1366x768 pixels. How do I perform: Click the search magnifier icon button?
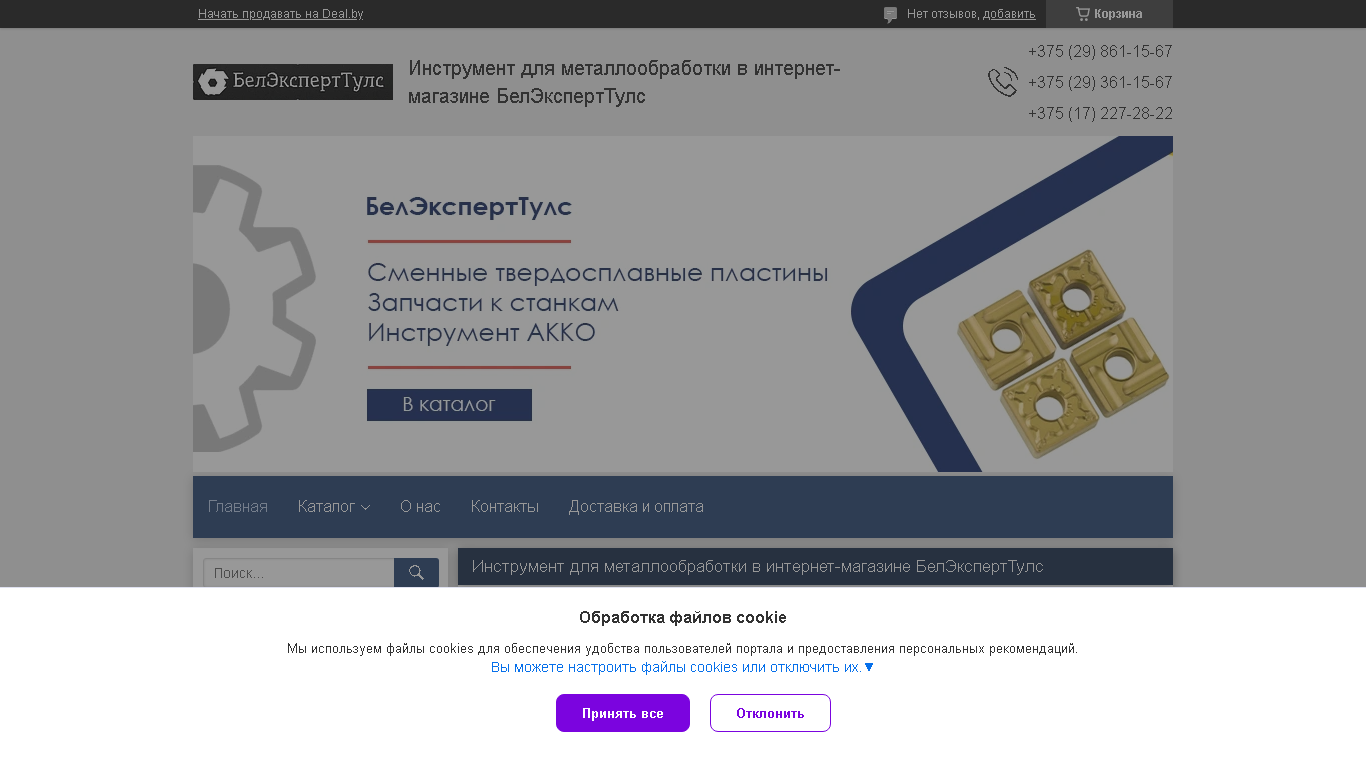[x=416, y=573]
